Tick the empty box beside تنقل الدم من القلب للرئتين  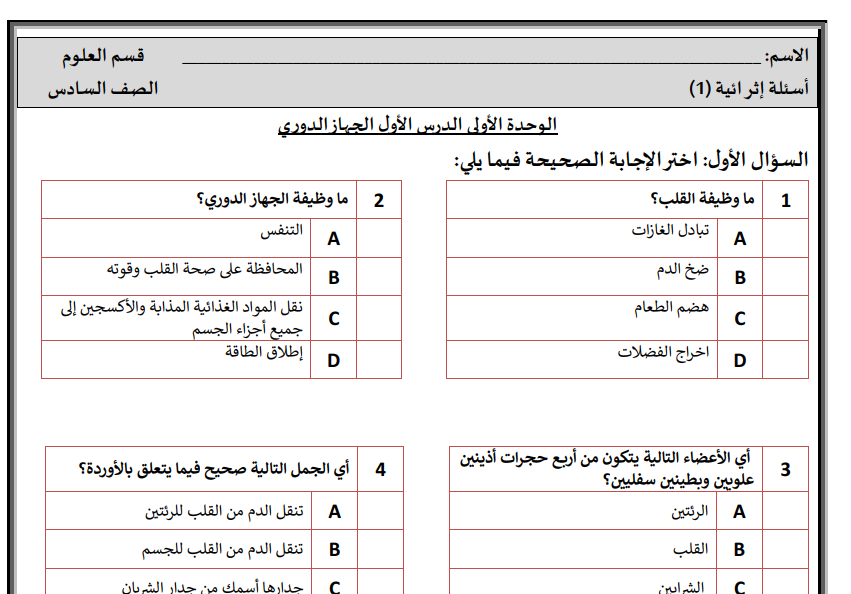(381, 511)
